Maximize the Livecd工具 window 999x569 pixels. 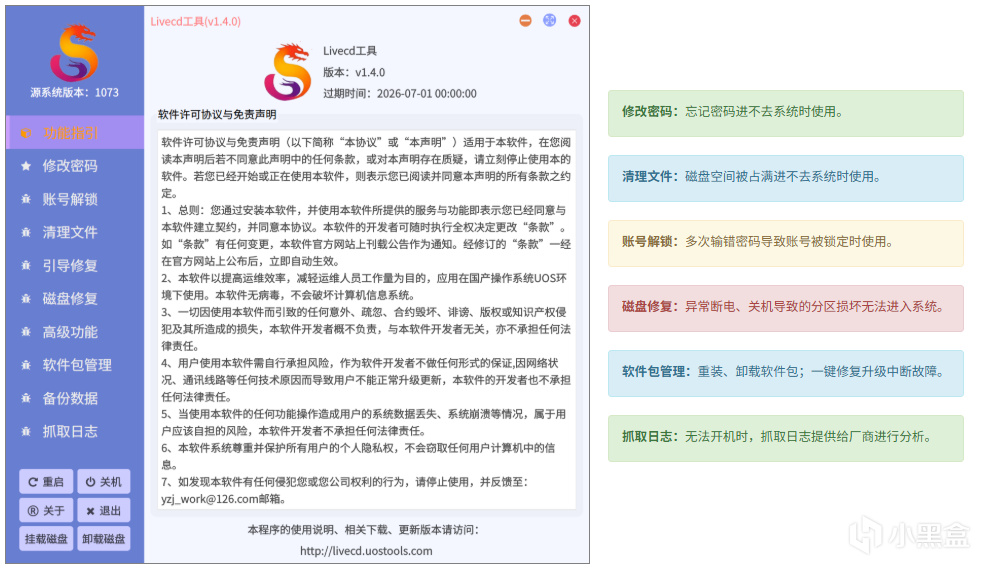[549, 20]
